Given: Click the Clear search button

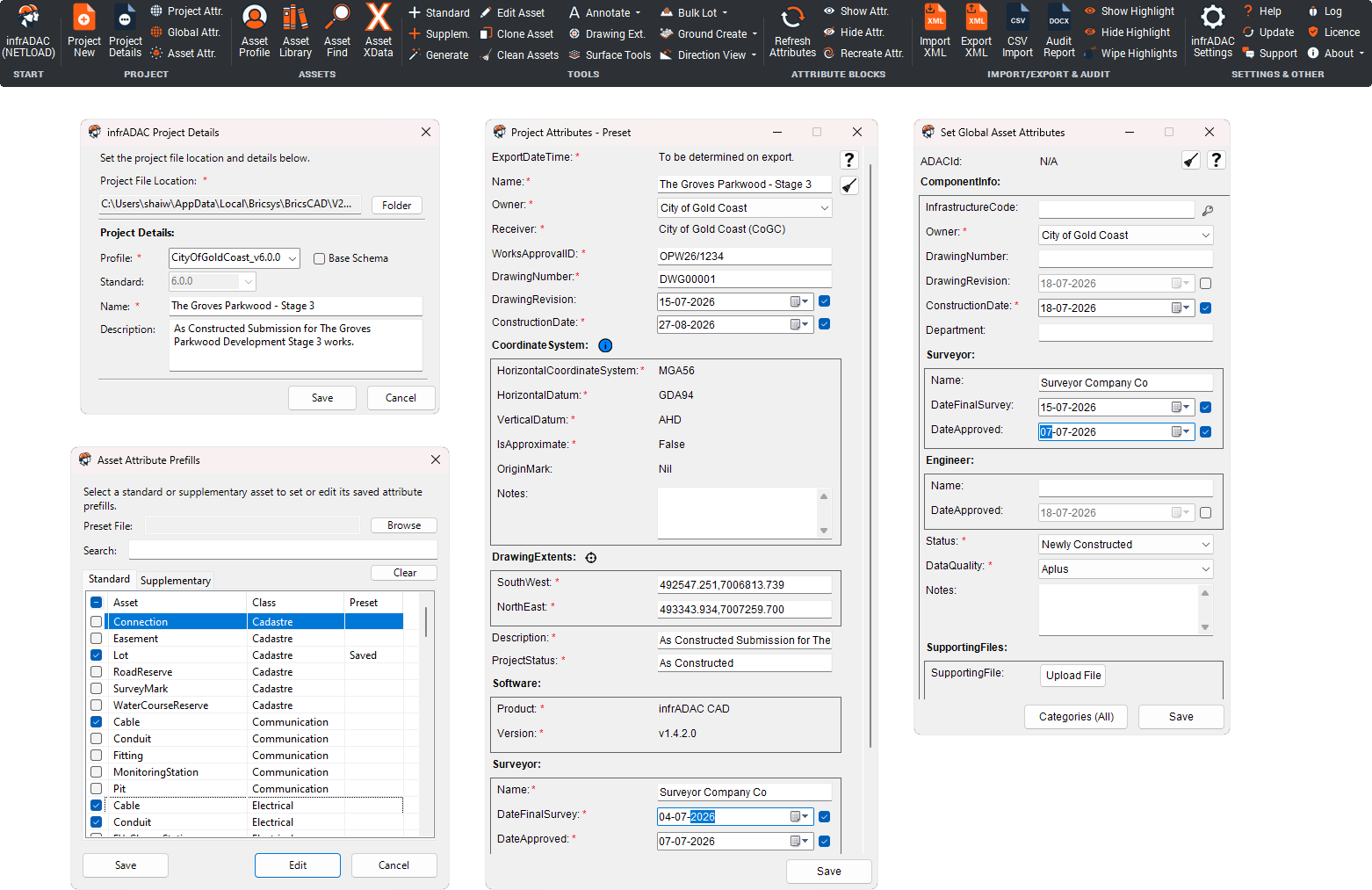Looking at the screenshot, I should (404, 573).
